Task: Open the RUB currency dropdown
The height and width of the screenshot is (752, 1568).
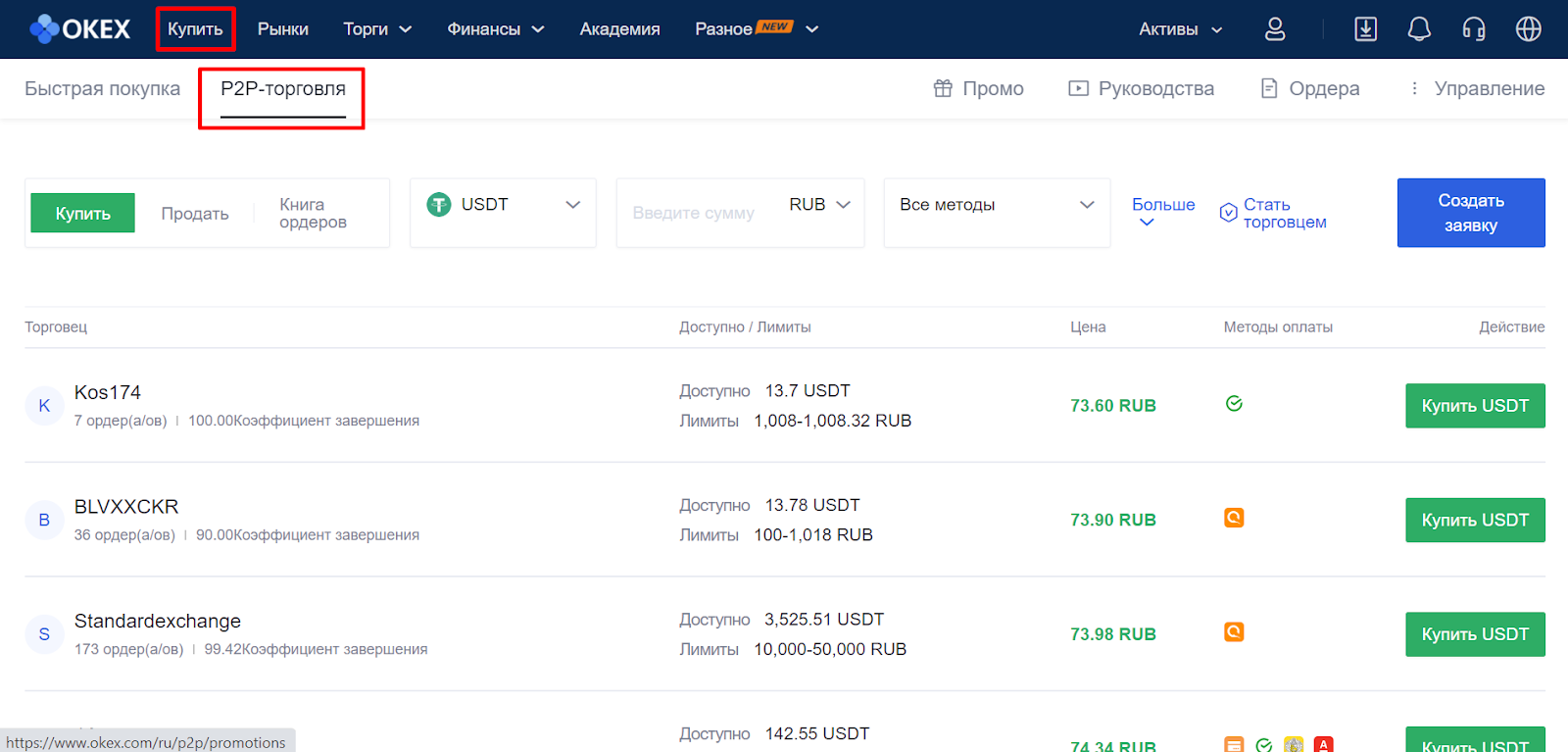Action: (x=819, y=204)
